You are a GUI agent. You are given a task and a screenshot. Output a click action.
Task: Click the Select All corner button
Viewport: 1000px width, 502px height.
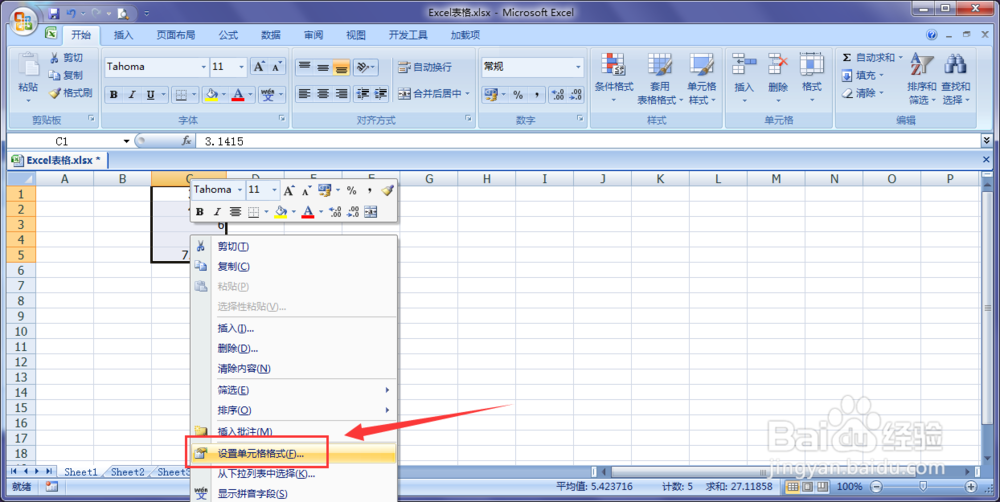click(21, 179)
